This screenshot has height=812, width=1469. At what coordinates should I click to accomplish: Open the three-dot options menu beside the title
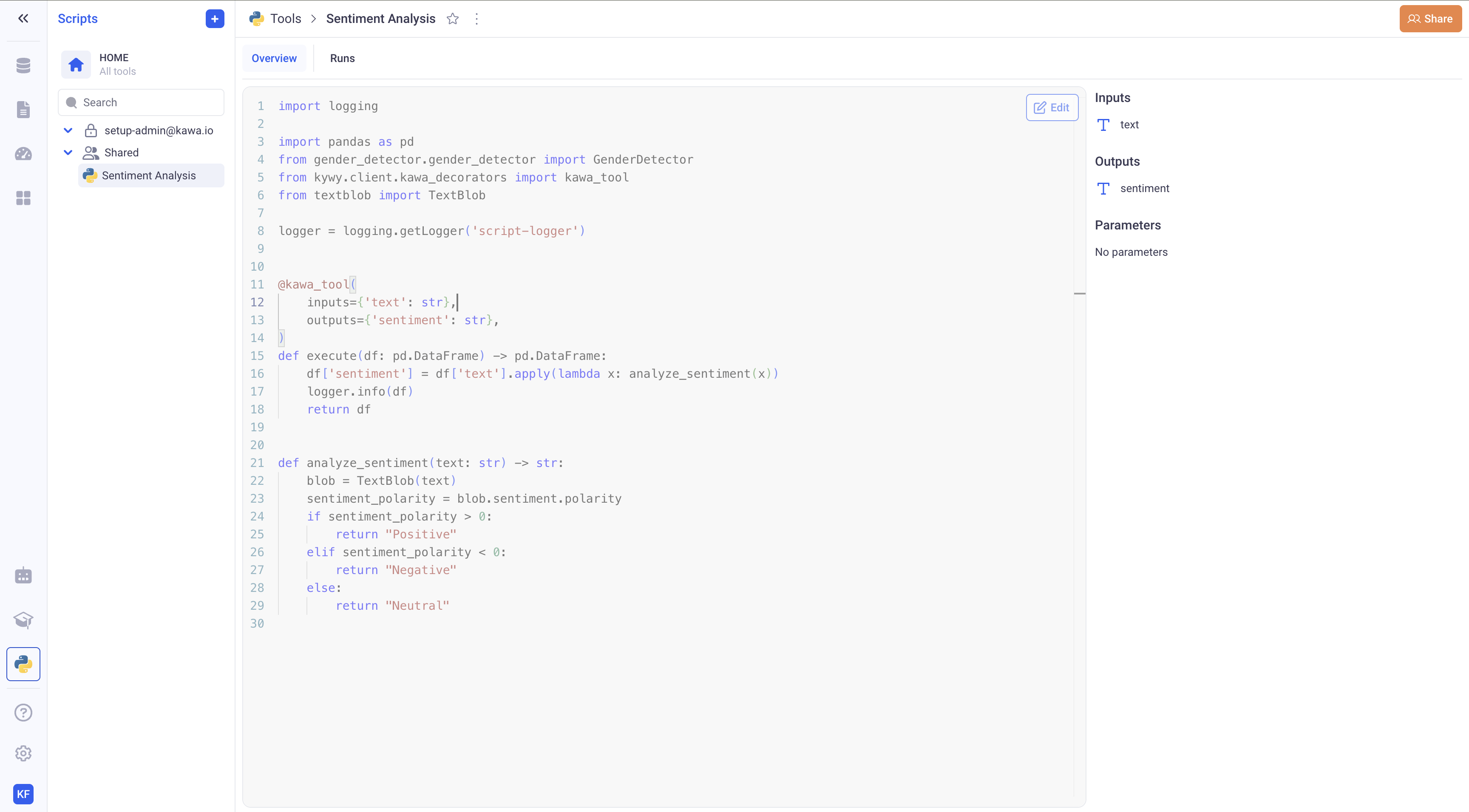point(477,19)
